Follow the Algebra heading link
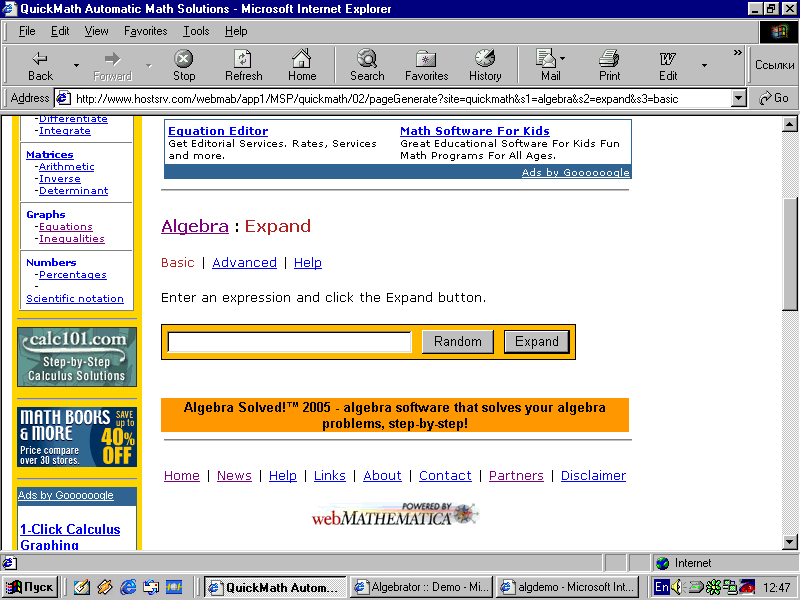 pos(195,226)
